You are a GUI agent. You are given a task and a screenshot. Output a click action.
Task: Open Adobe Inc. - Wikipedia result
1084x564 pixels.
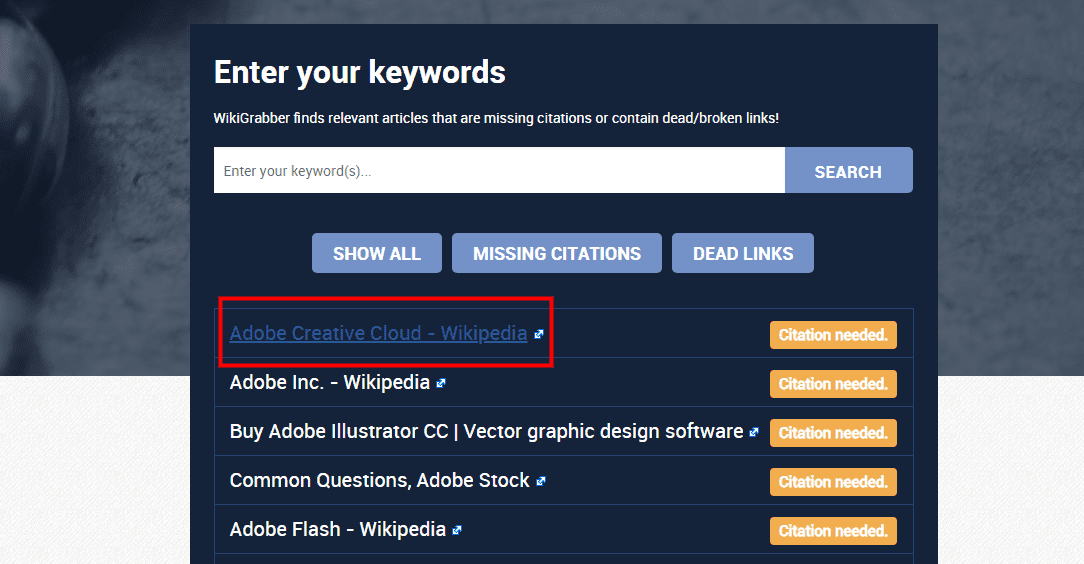330,382
